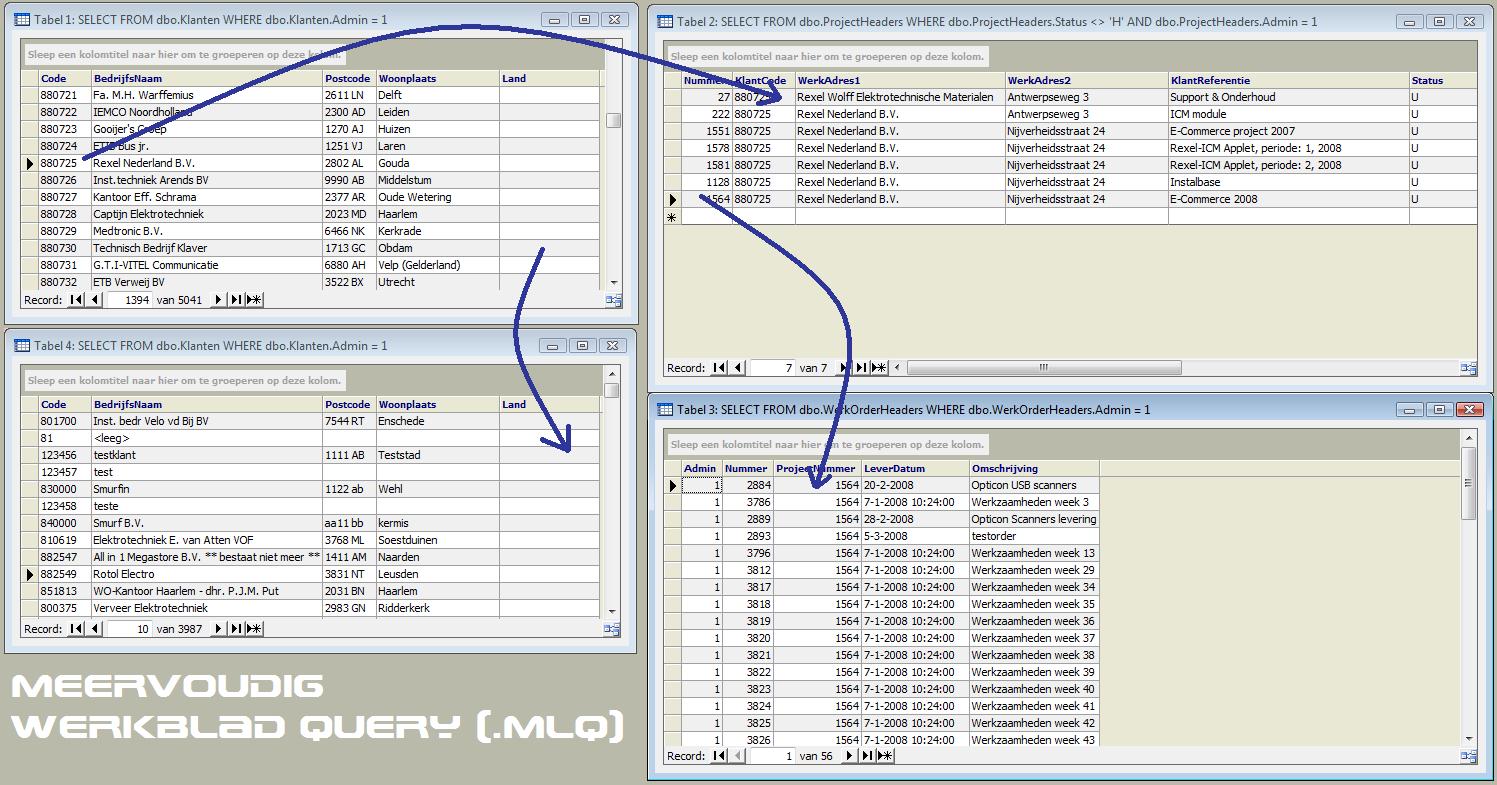Image resolution: width=1497 pixels, height=785 pixels.
Task: Go to first record in Tabel 1
Action: point(76,300)
